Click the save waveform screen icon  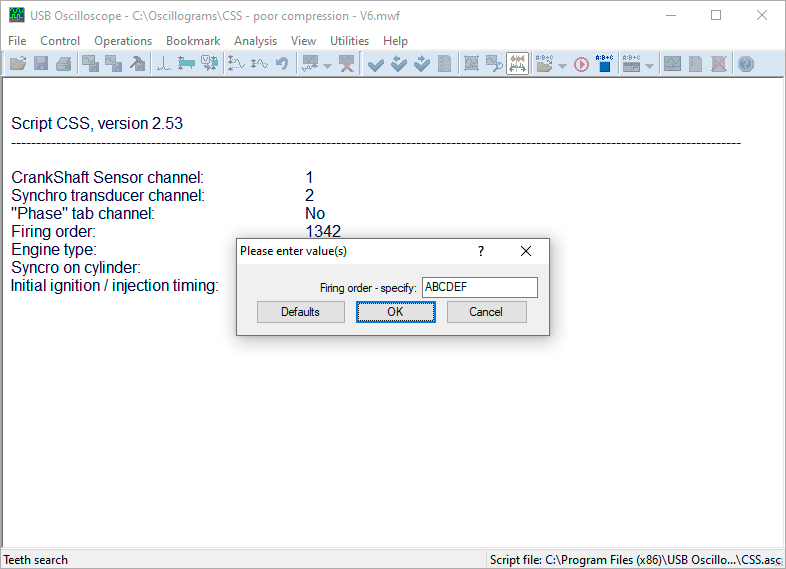(90, 64)
